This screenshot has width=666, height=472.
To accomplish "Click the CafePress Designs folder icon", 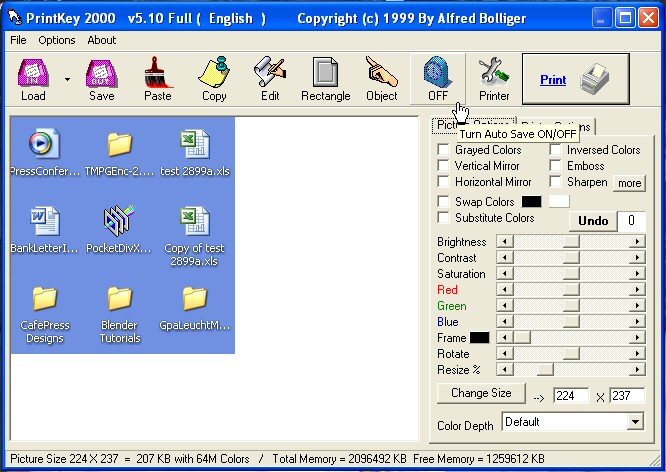I will 45,298.
